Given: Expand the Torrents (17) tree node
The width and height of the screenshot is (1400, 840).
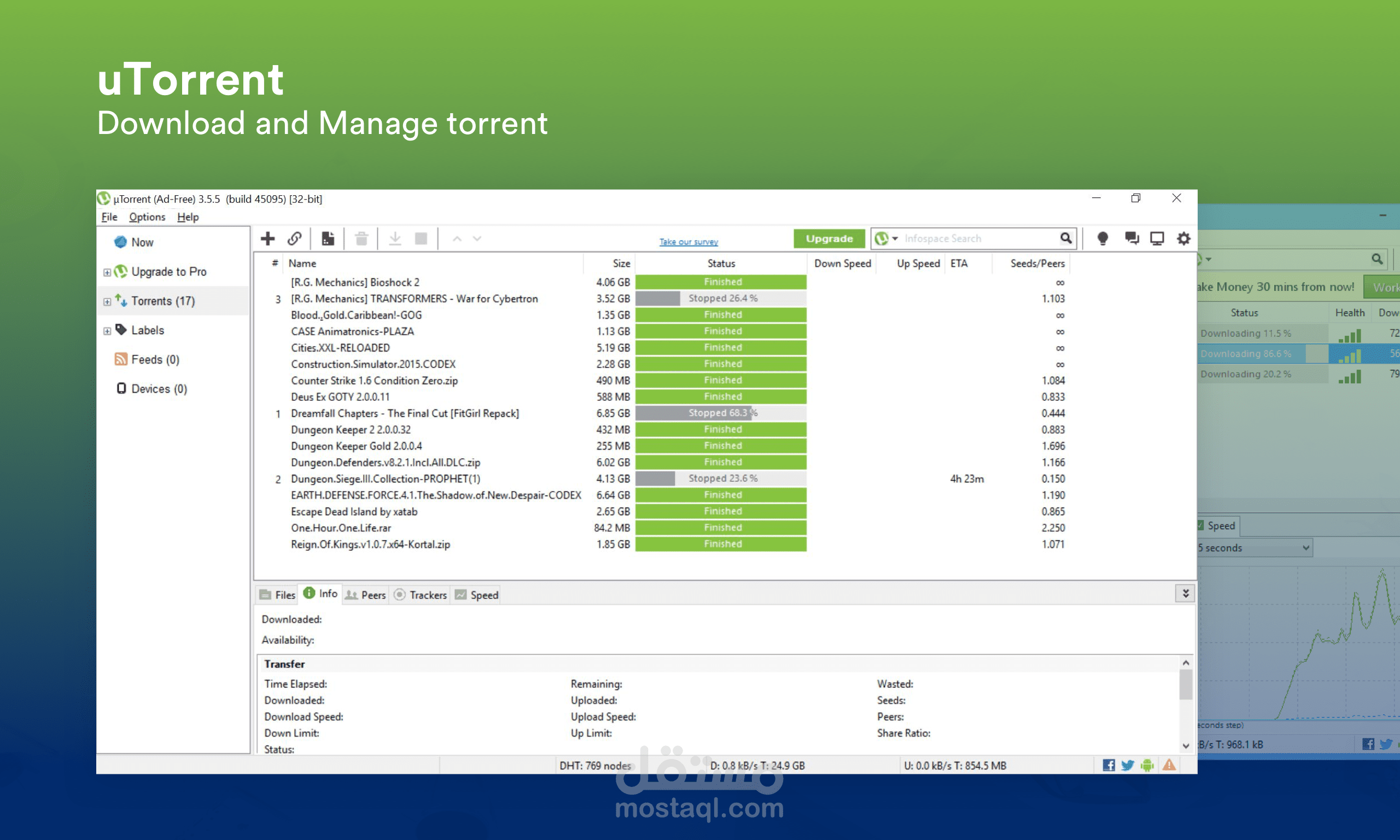Looking at the screenshot, I should [107, 302].
